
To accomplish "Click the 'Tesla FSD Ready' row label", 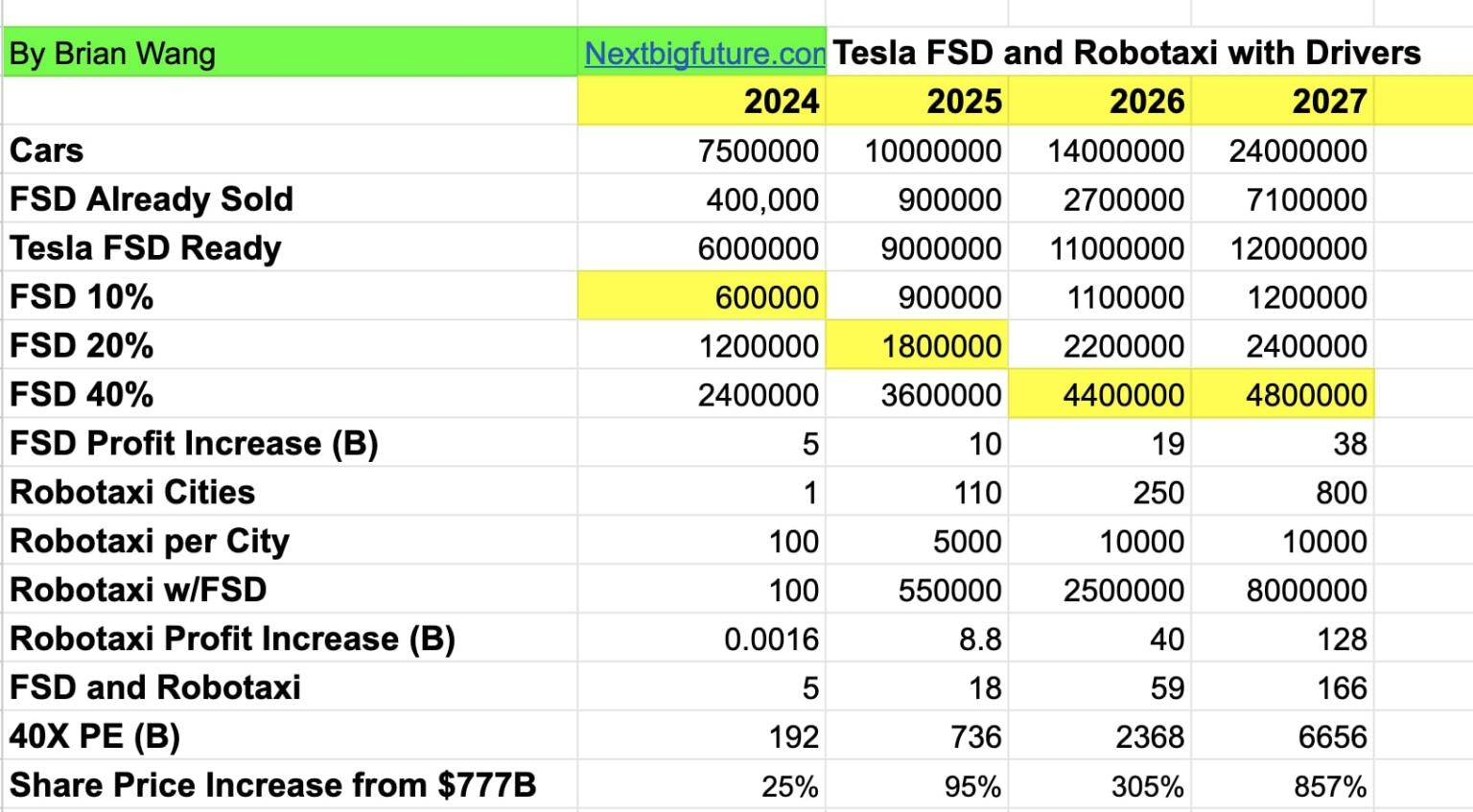I will point(142,247).
